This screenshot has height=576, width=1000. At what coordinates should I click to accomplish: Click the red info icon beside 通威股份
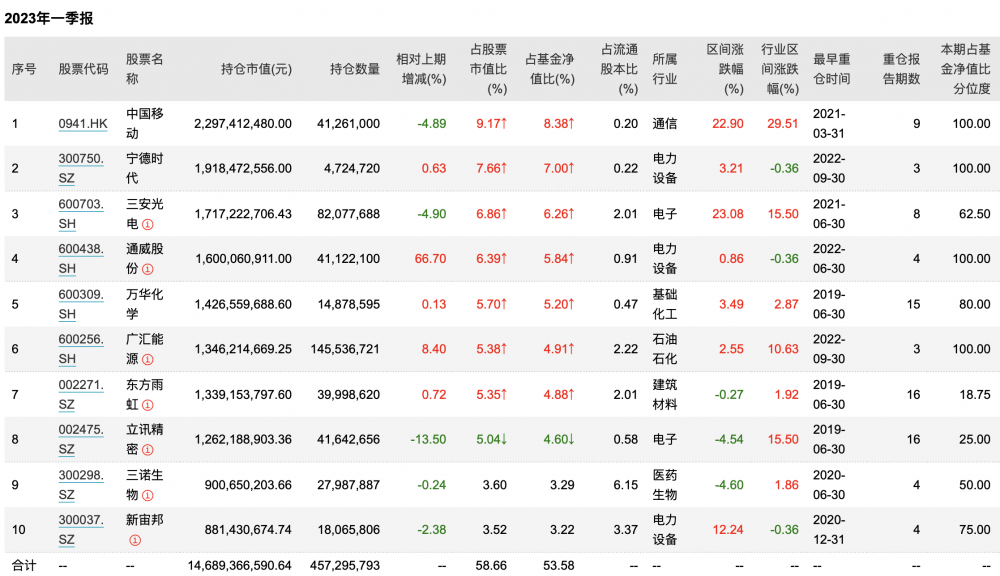tap(147, 269)
